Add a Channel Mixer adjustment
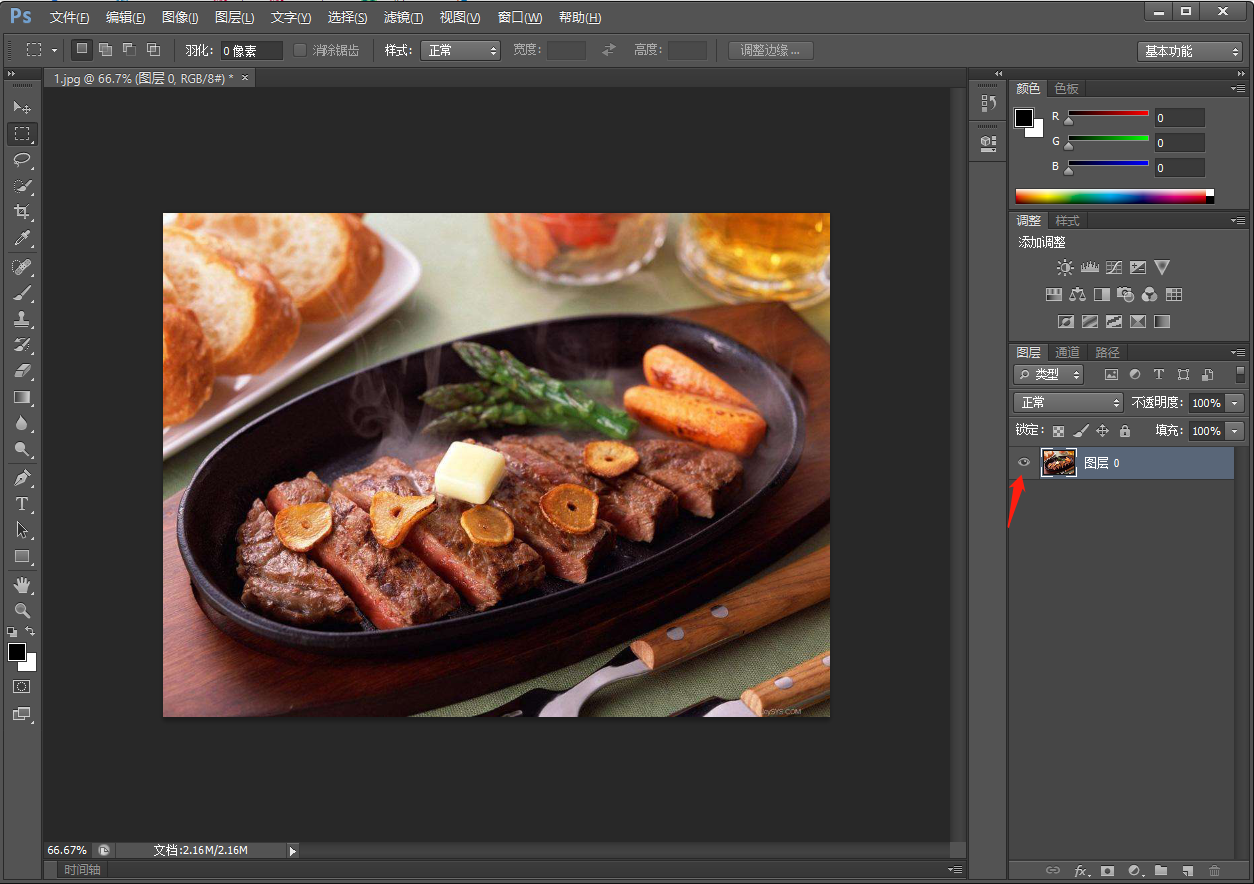 (x=1150, y=295)
